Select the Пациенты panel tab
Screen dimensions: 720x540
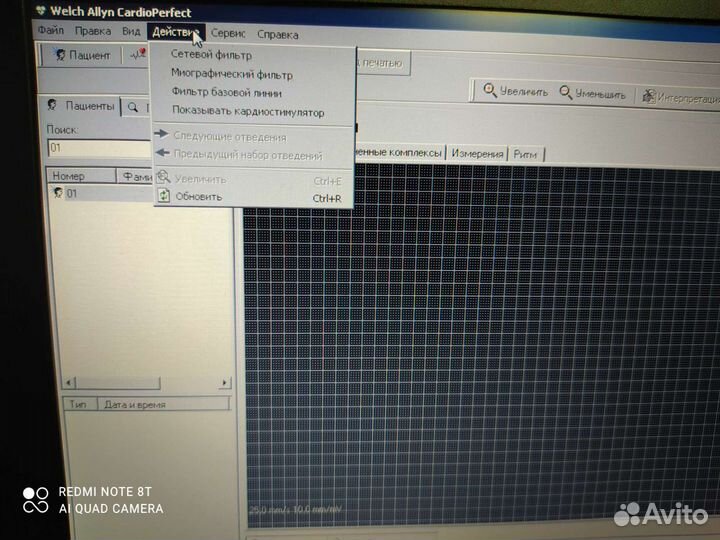tap(82, 106)
